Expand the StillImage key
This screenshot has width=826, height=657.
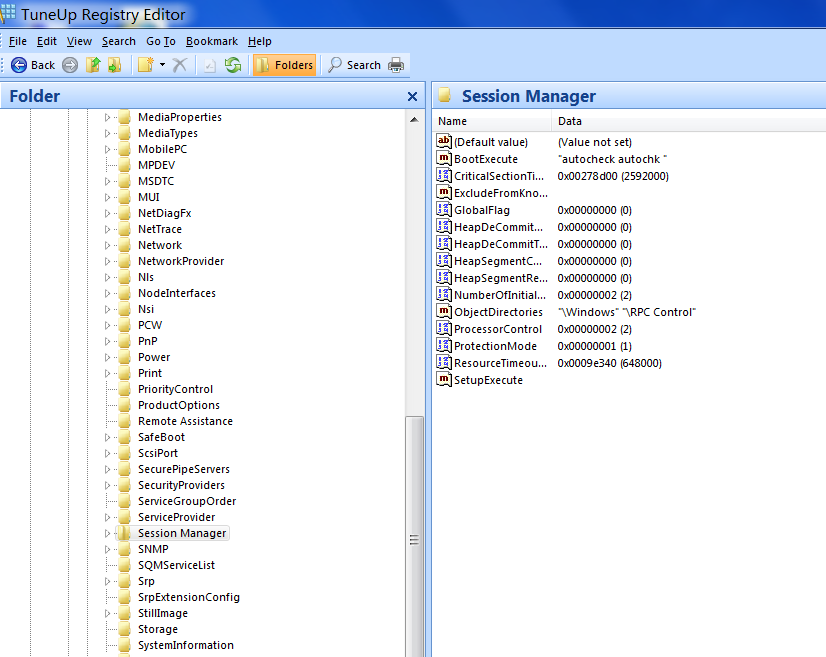(107, 613)
